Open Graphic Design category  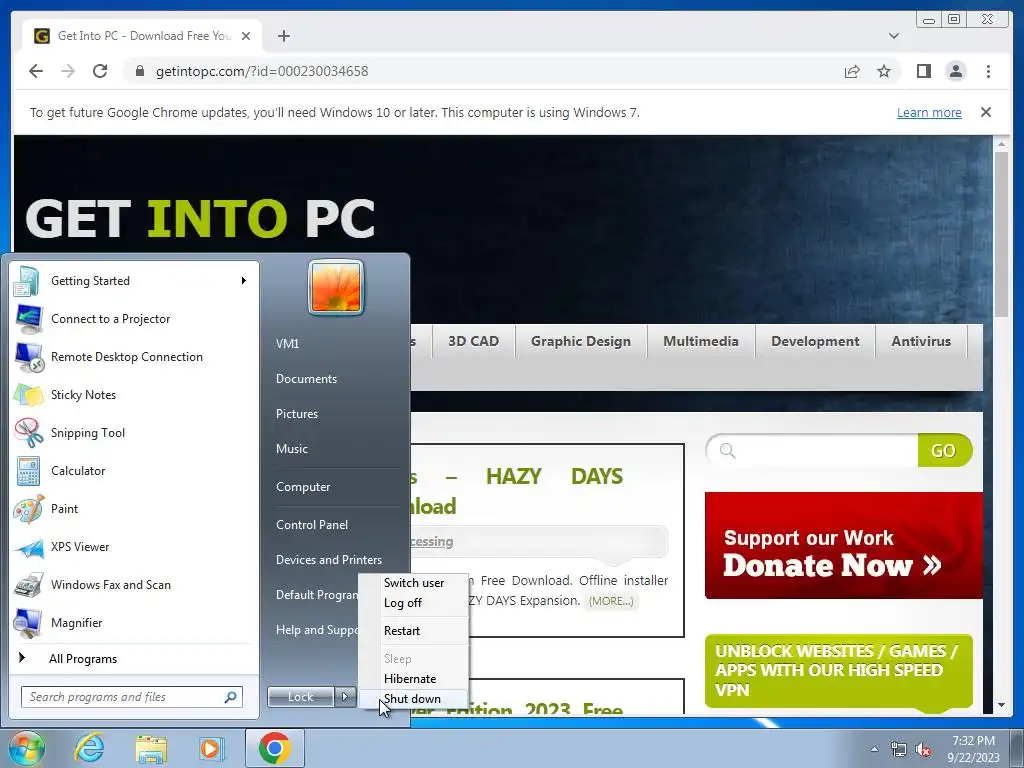[x=581, y=342]
